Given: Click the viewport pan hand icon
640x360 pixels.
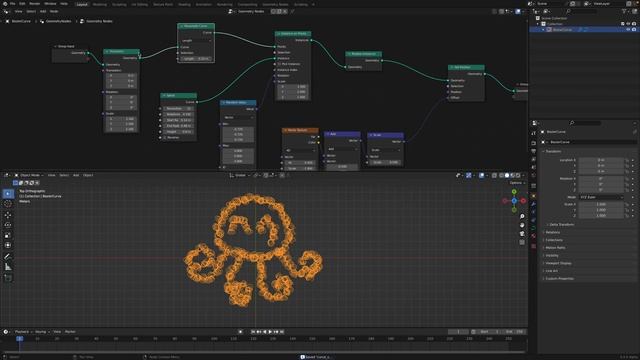Looking at the screenshot, I should point(522,225).
